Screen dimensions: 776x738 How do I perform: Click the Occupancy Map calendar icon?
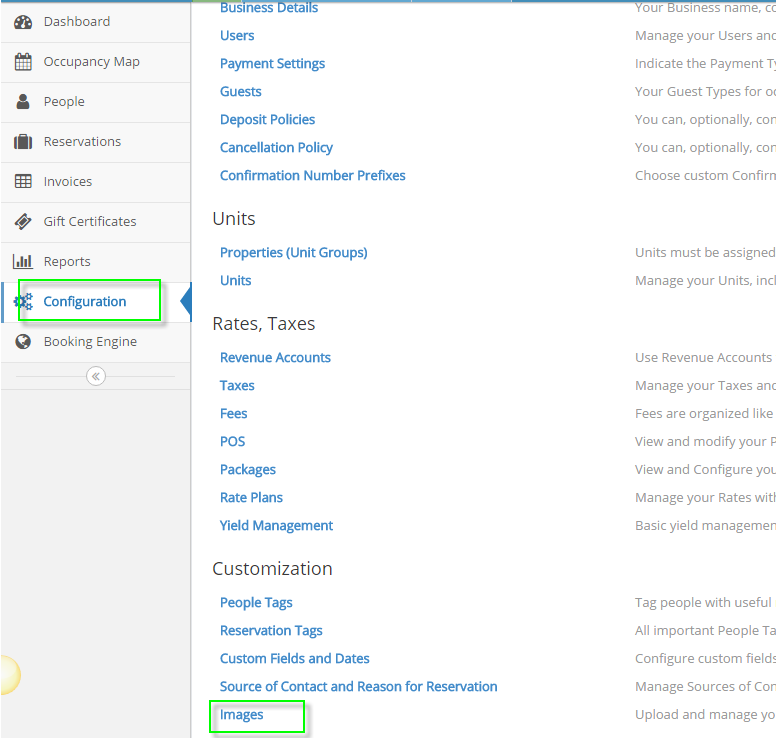pos(23,62)
